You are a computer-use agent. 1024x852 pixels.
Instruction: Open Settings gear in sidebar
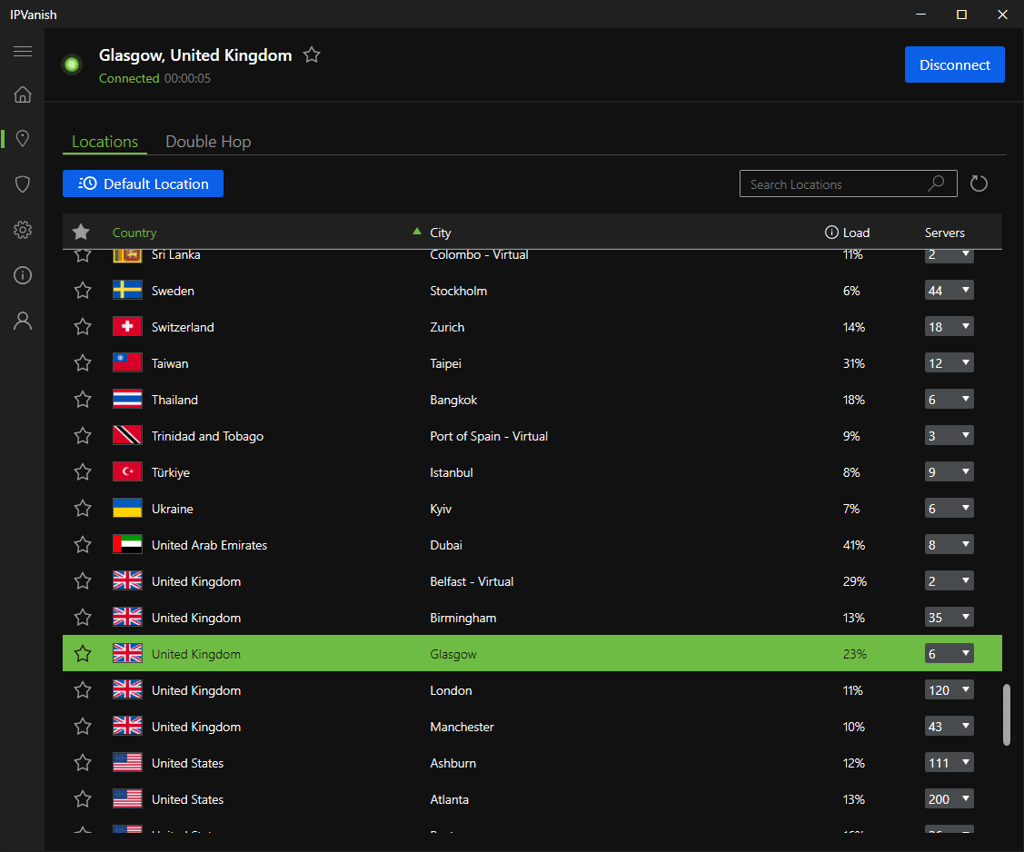tap(23, 230)
